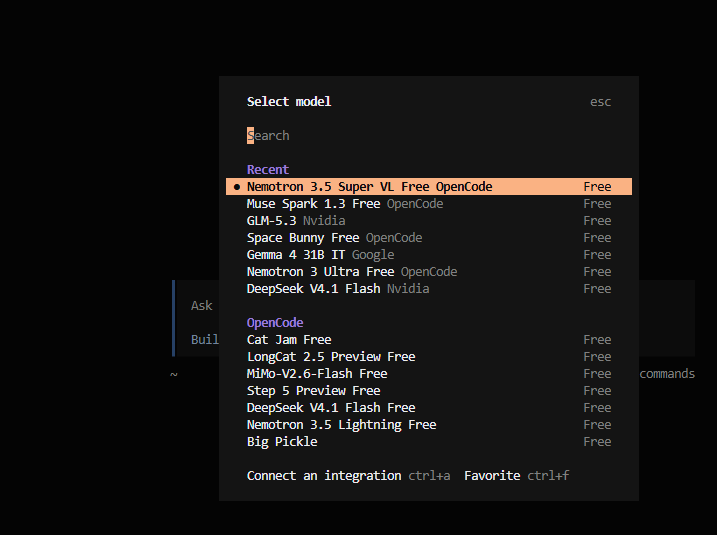717x535 pixels.
Task: Click the Recent section header
Action: coord(268,170)
